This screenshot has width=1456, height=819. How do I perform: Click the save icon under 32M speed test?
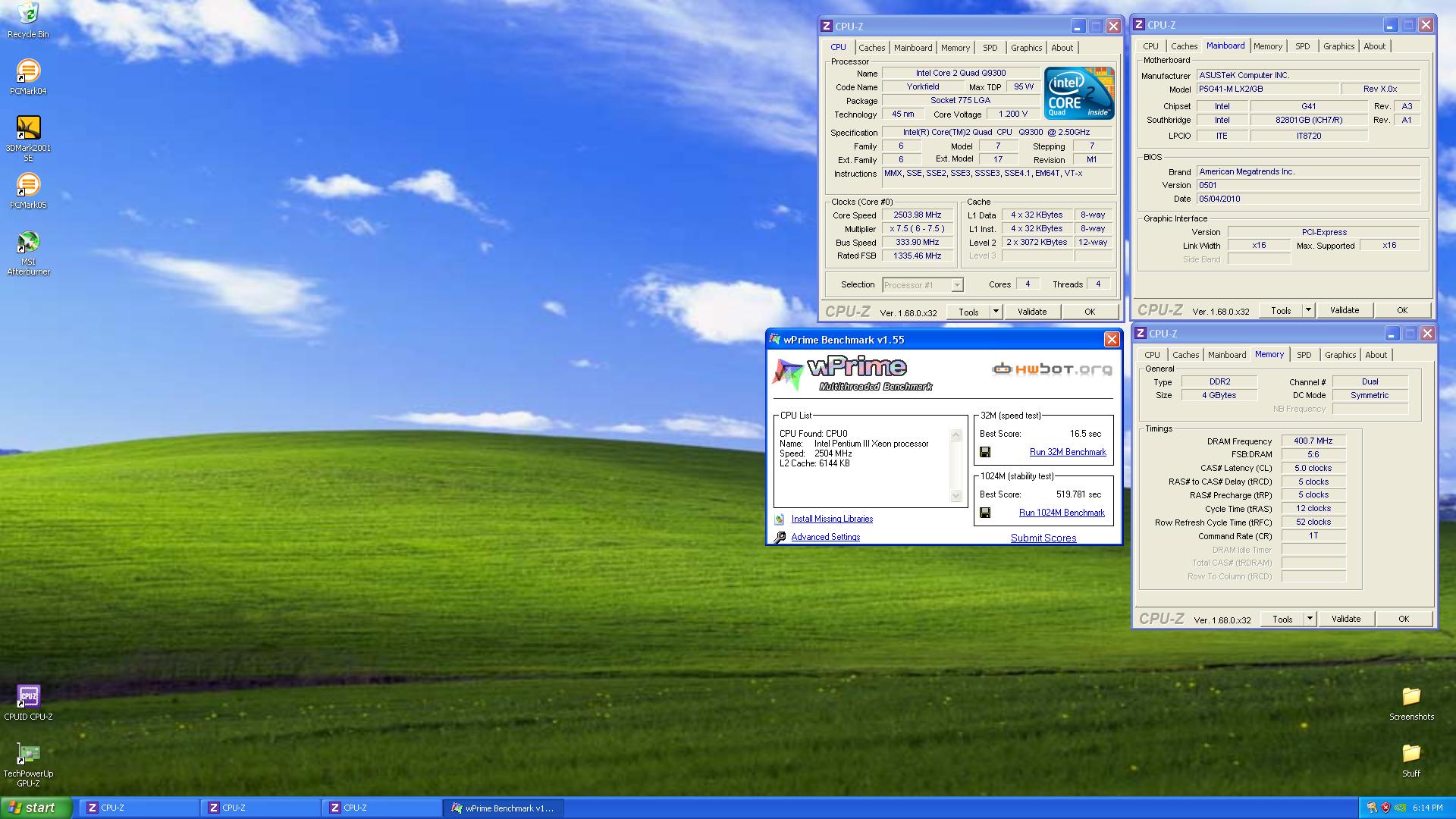[985, 452]
